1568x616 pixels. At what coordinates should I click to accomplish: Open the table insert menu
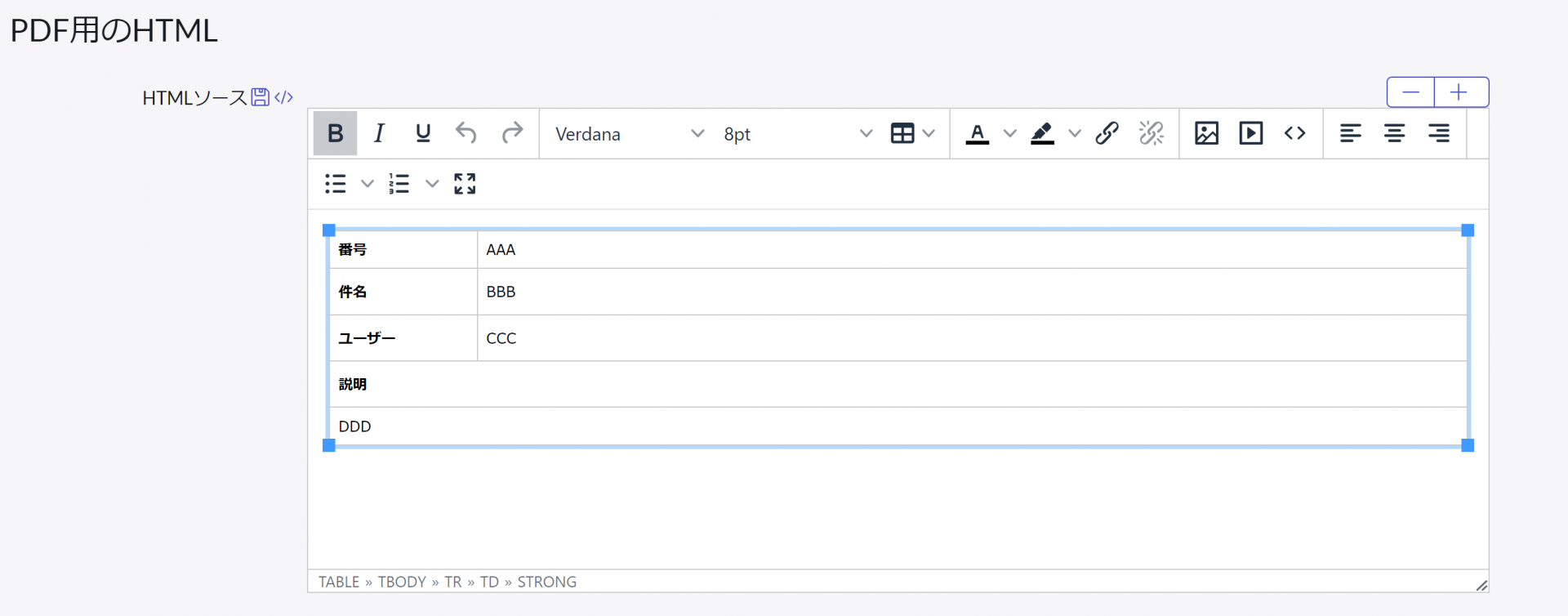[x=912, y=133]
